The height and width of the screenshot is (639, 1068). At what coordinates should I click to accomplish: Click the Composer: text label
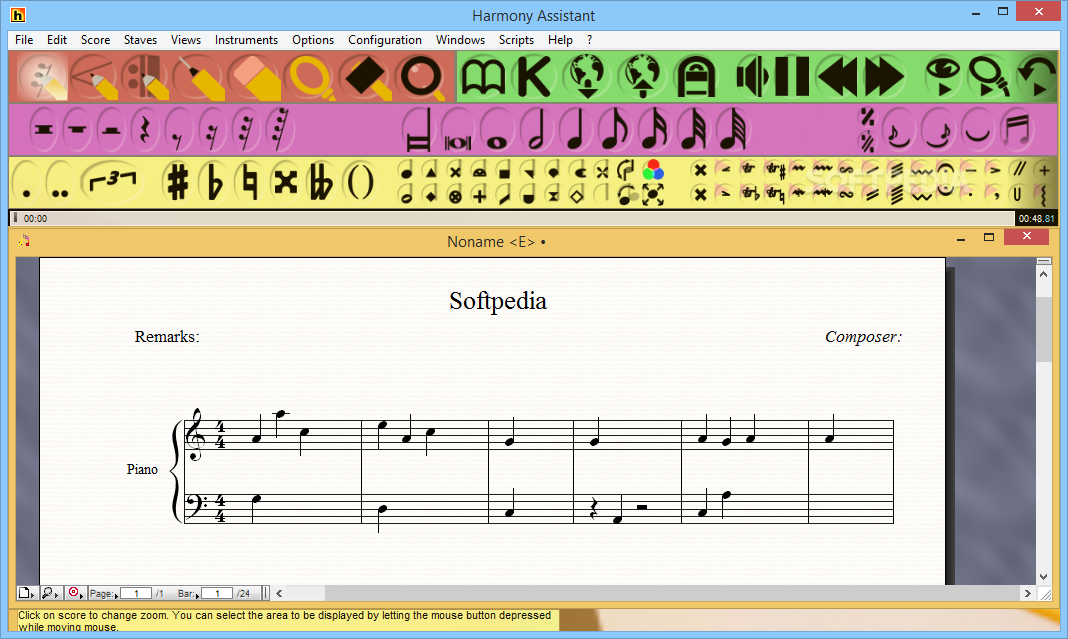(x=863, y=337)
